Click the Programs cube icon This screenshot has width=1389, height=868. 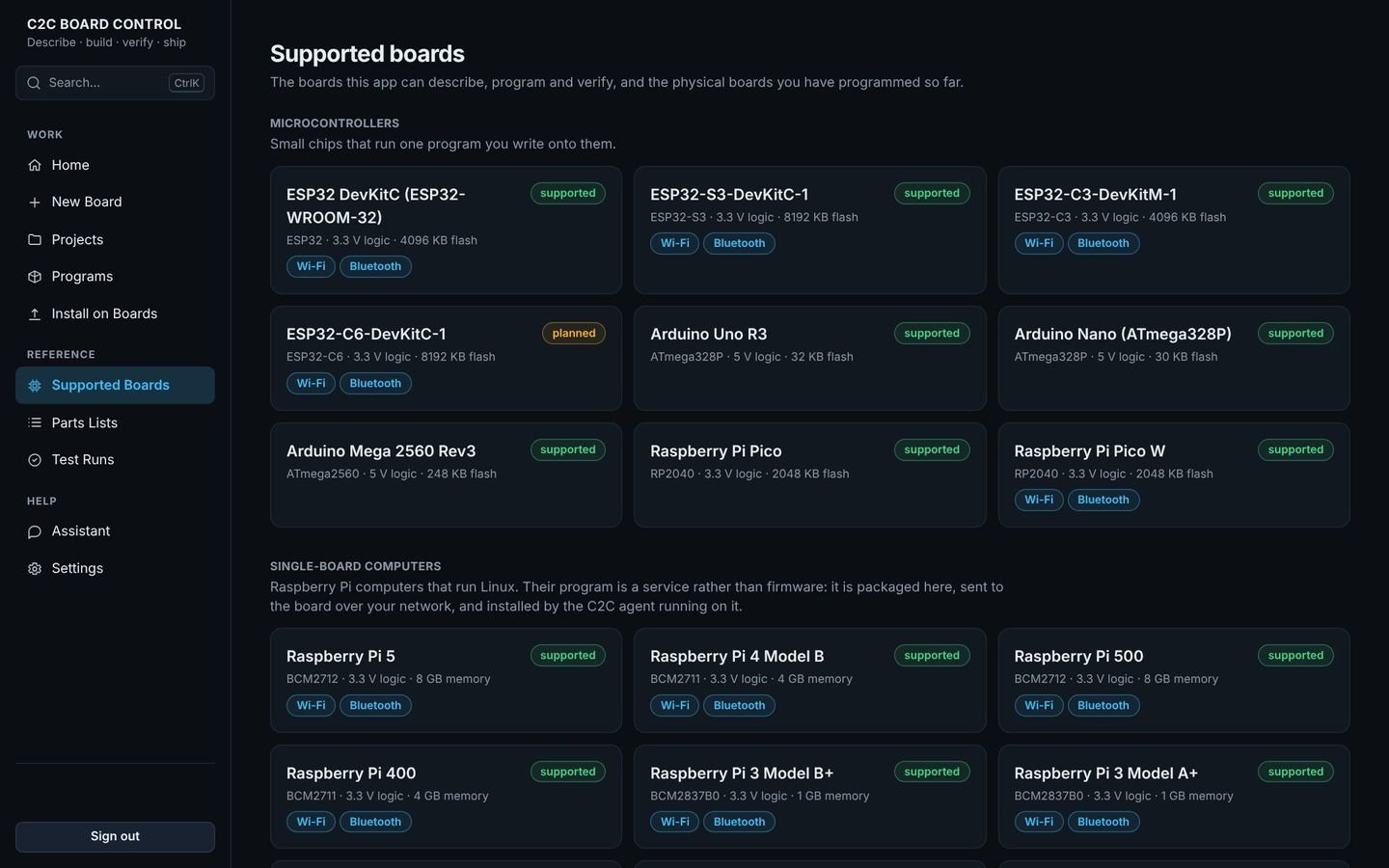coord(35,277)
